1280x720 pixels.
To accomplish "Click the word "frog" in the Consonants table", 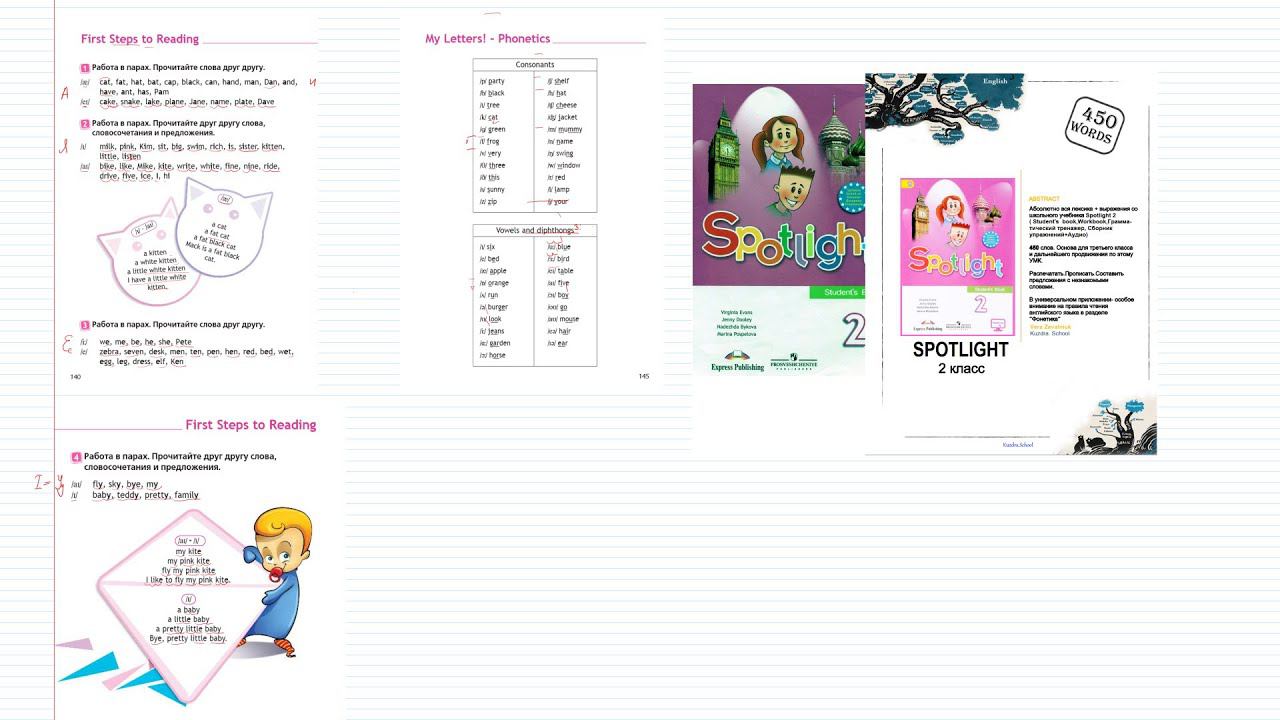I will 494,141.
